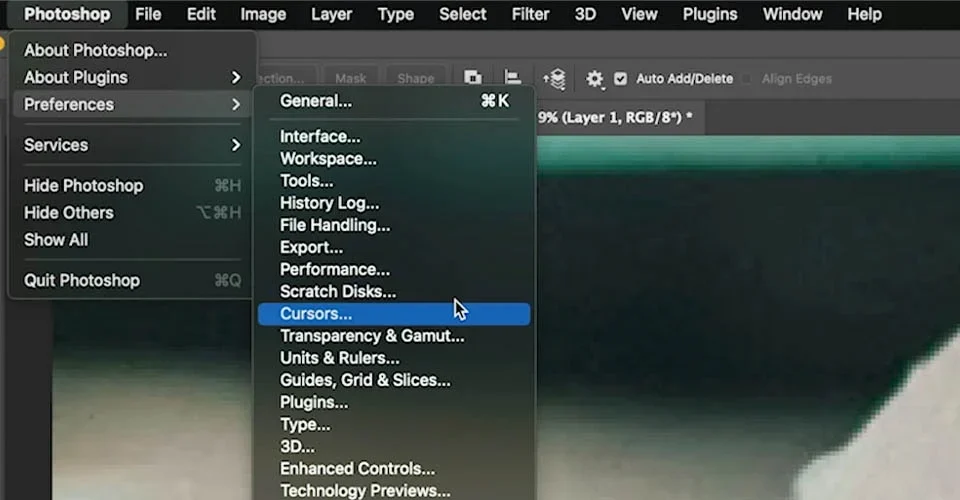960x500 pixels.
Task: Open the Select menu
Action: tap(462, 14)
